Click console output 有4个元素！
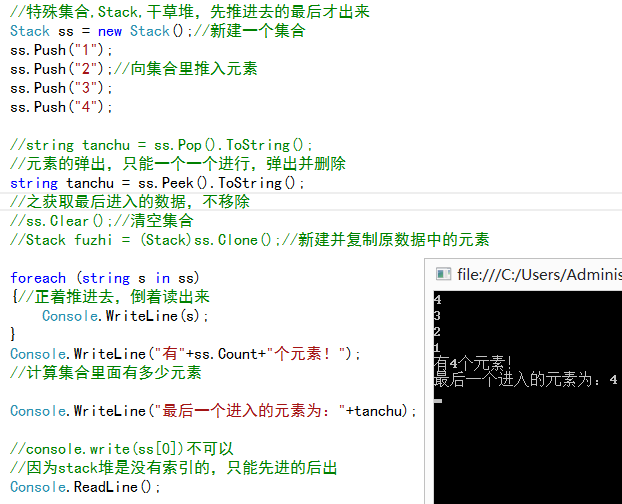The height and width of the screenshot is (504, 622). (473, 363)
